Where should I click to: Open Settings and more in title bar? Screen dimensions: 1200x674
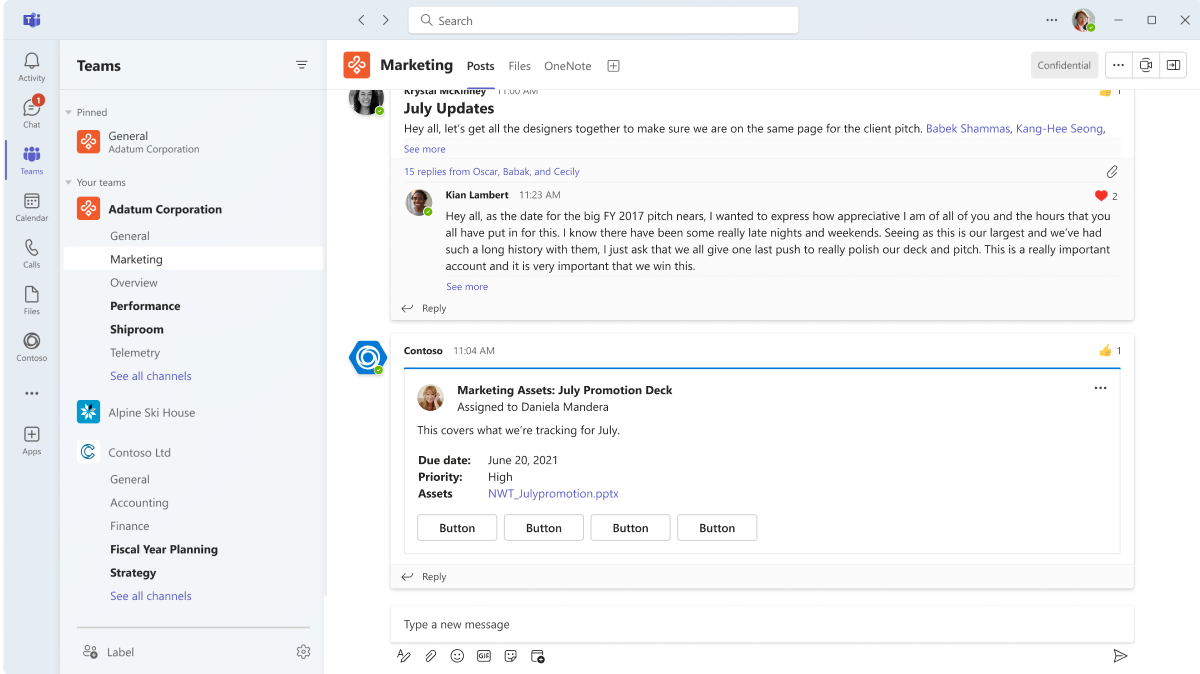[1052, 20]
